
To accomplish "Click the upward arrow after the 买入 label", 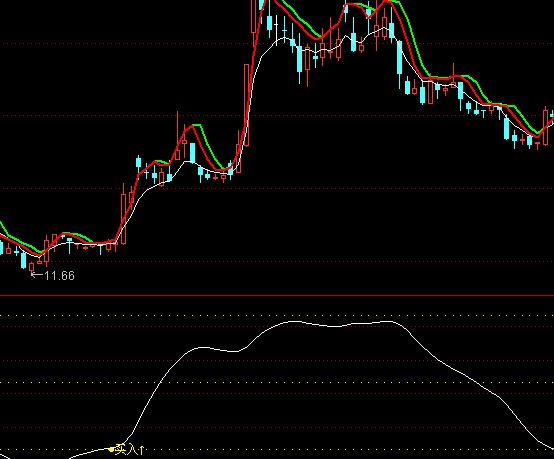I will [141, 450].
